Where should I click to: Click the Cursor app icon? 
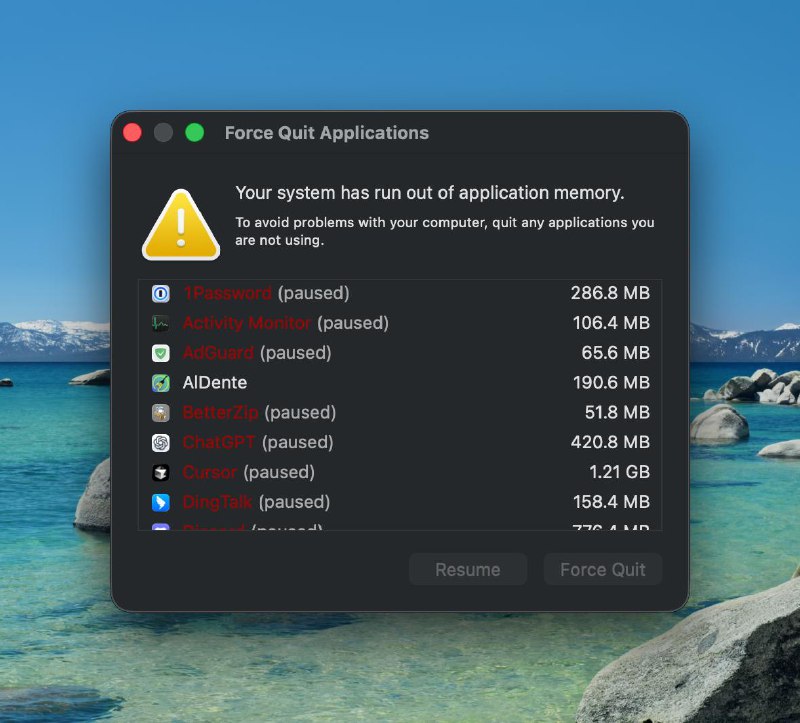(160, 472)
